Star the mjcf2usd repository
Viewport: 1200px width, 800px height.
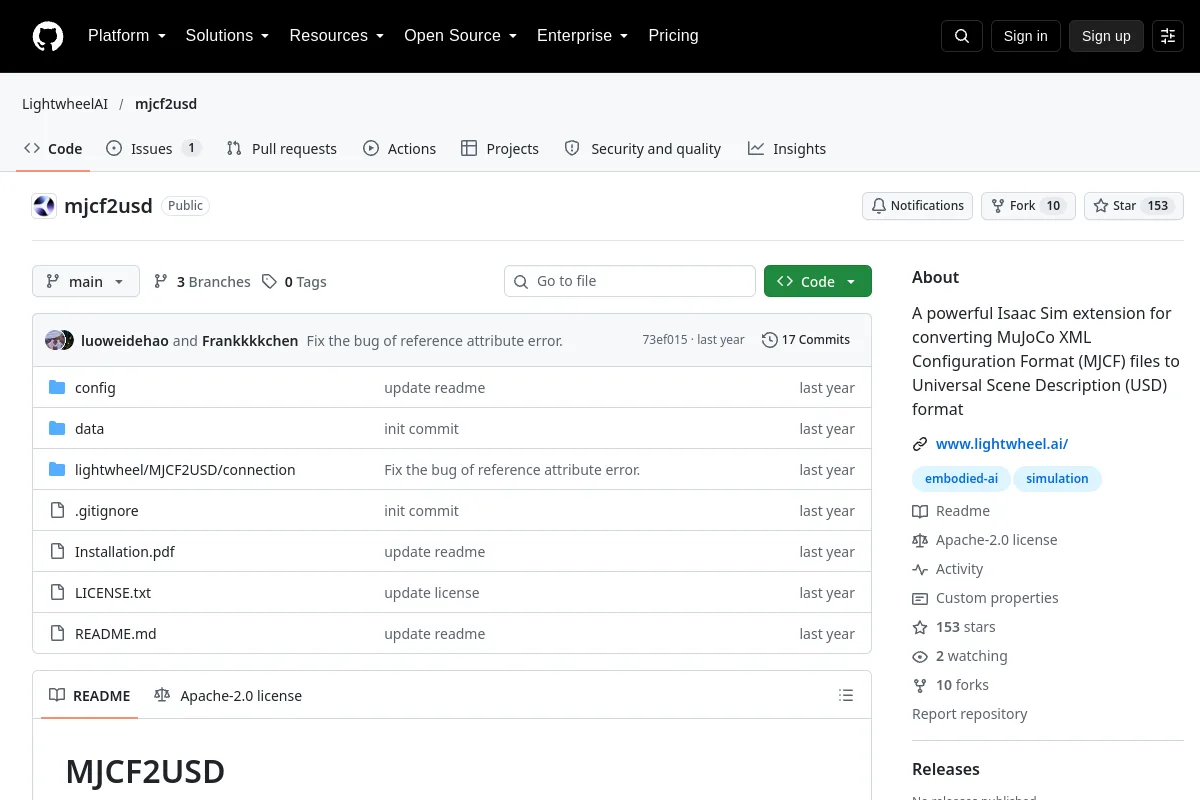click(1134, 206)
